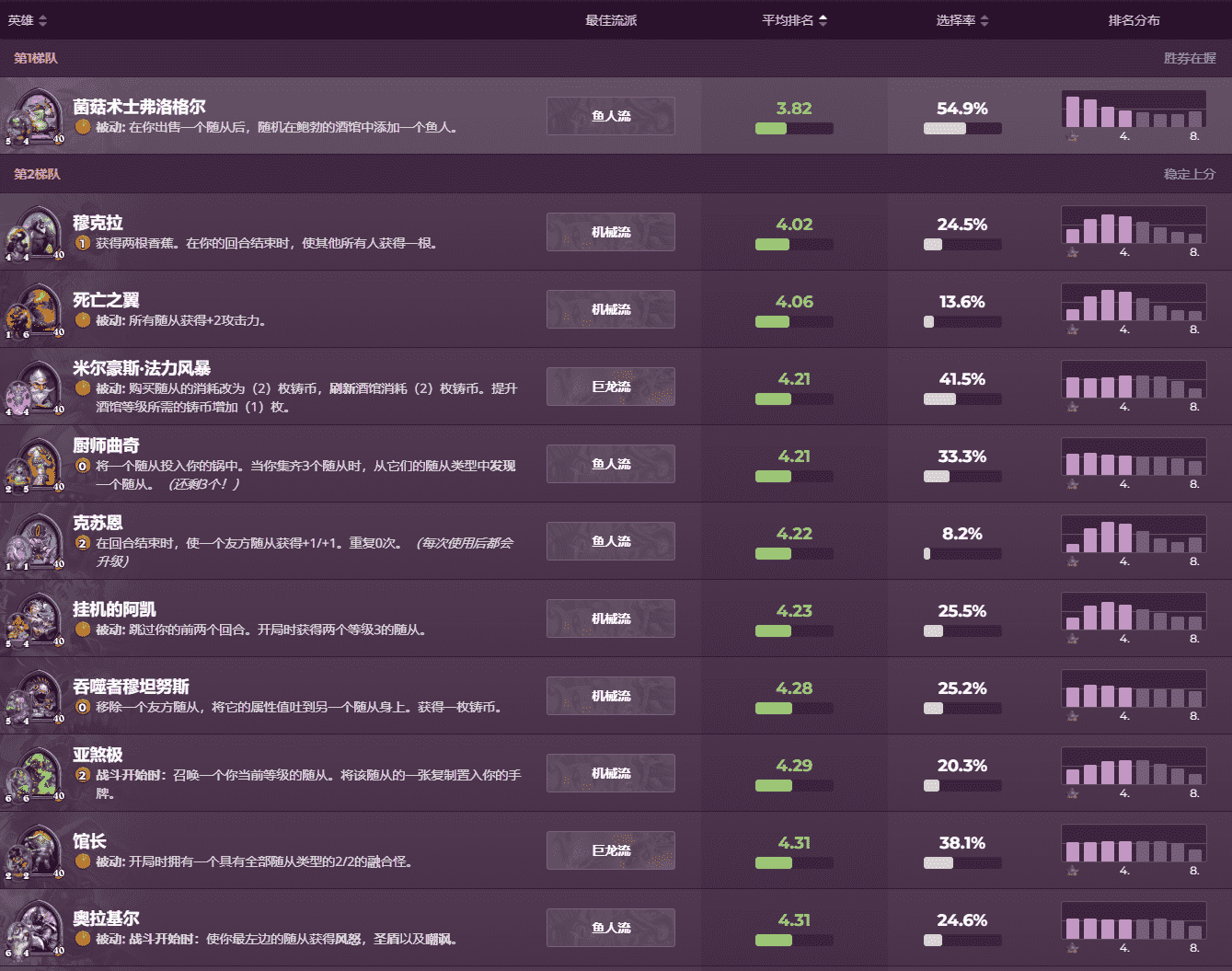Click 33.3% pick rate of 厨师曲奇

[x=962, y=457]
